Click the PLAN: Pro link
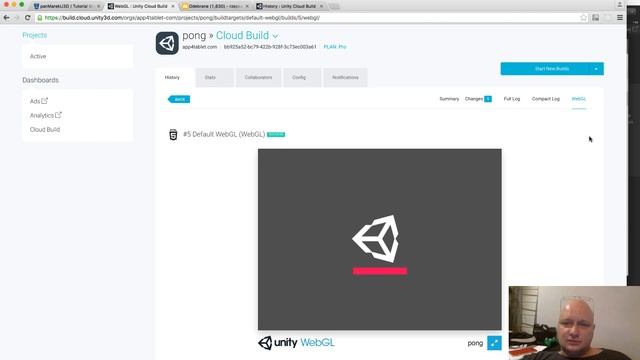 tap(335, 47)
